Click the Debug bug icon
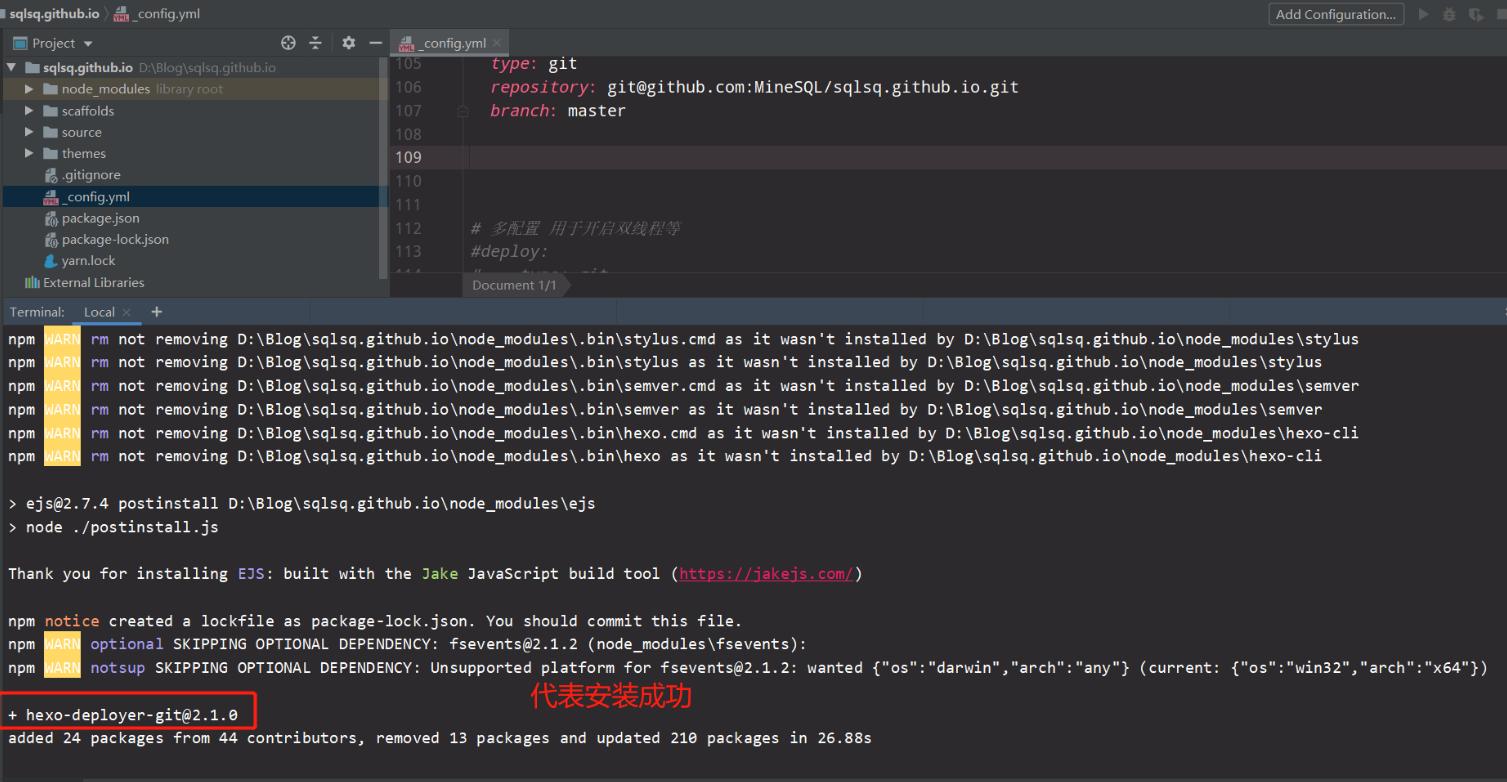Image resolution: width=1507 pixels, height=782 pixels. pyautogui.click(x=1451, y=14)
